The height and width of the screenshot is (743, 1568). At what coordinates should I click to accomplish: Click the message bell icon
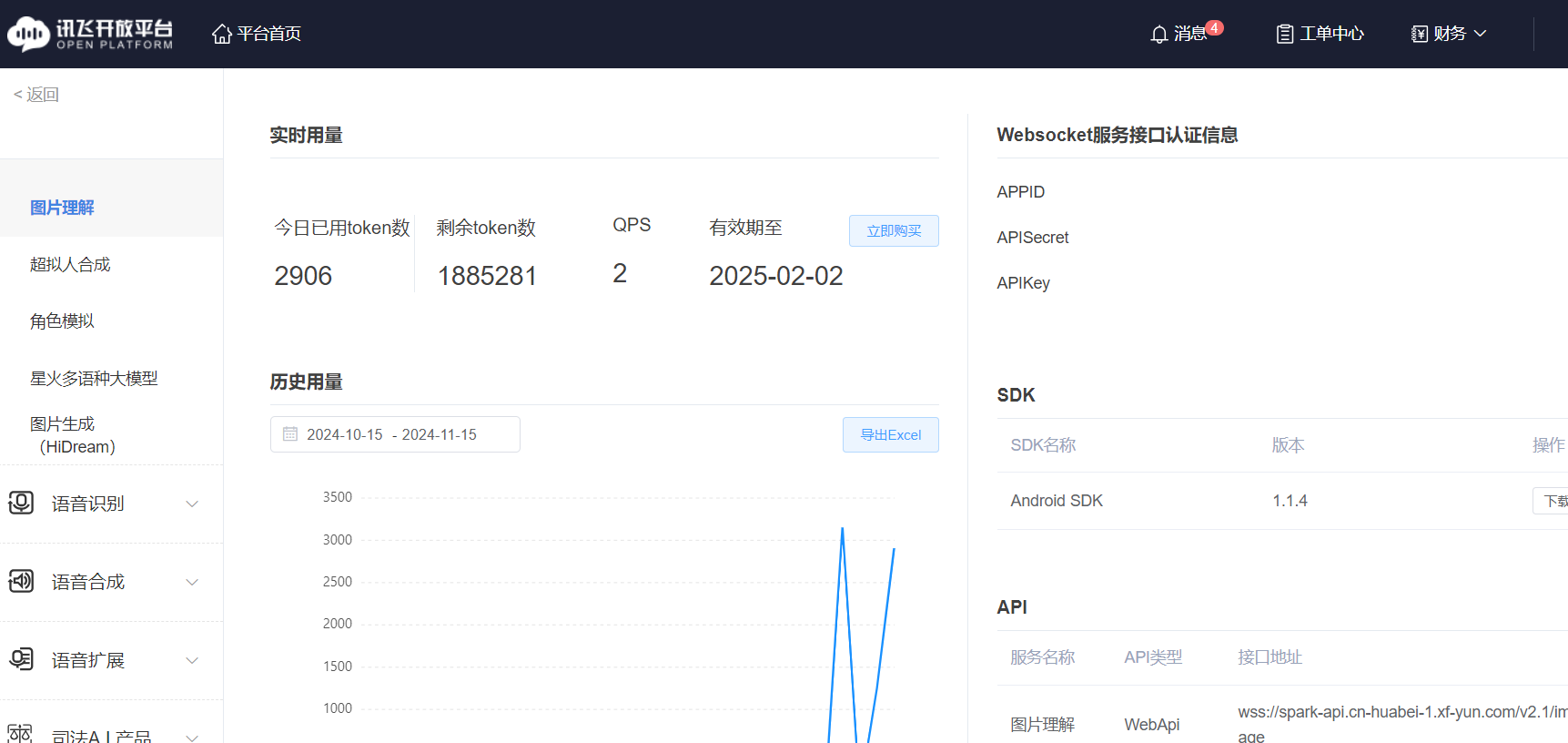click(x=1158, y=35)
